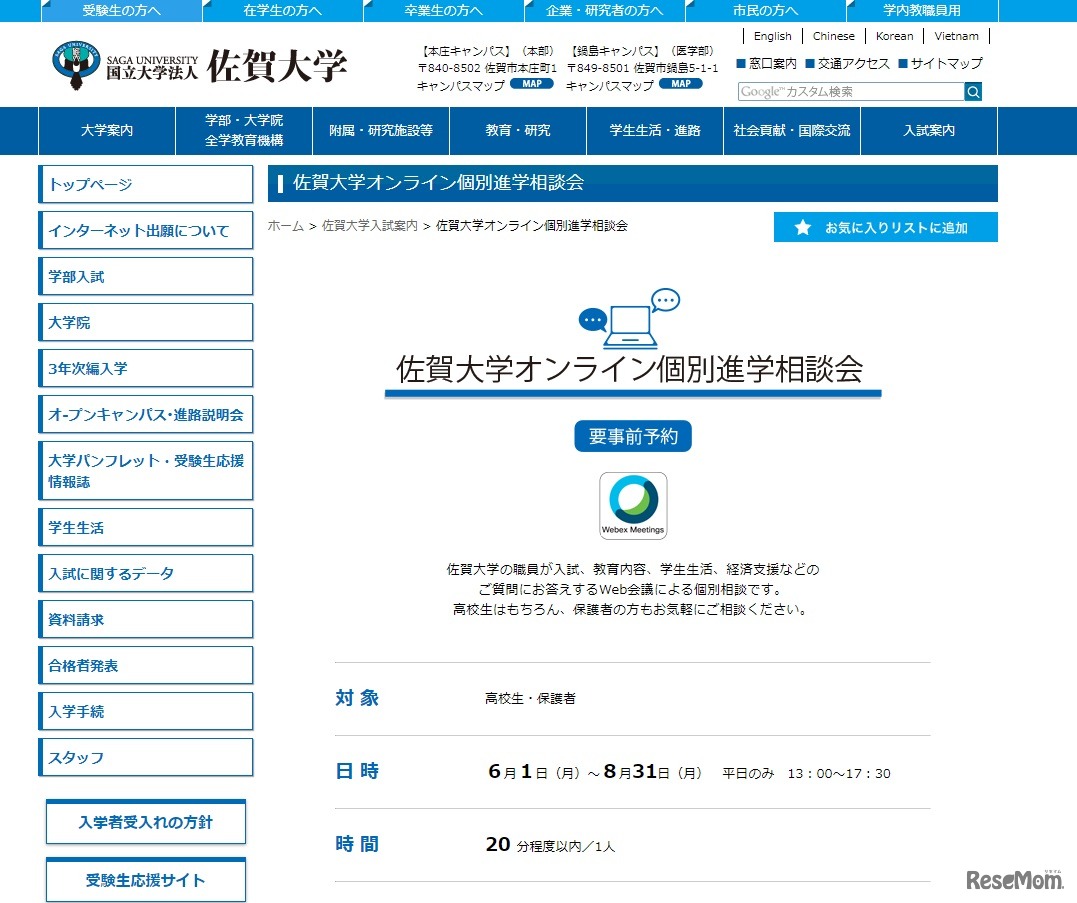Open the 社会貢献・国際交流 navigation menu
The image size is (1077, 903).
(791, 130)
